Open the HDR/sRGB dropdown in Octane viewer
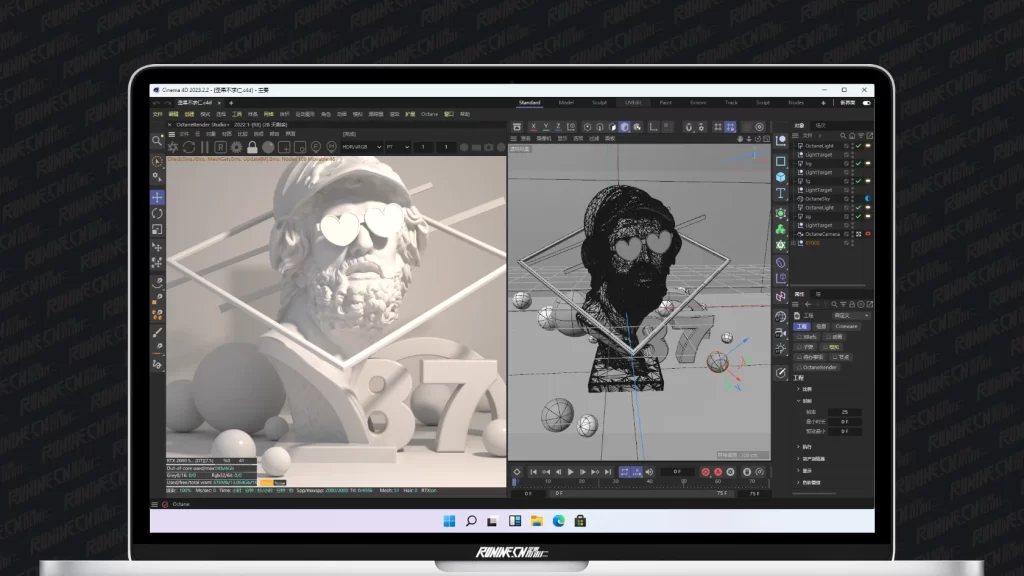This screenshot has width=1024, height=576. [361, 147]
